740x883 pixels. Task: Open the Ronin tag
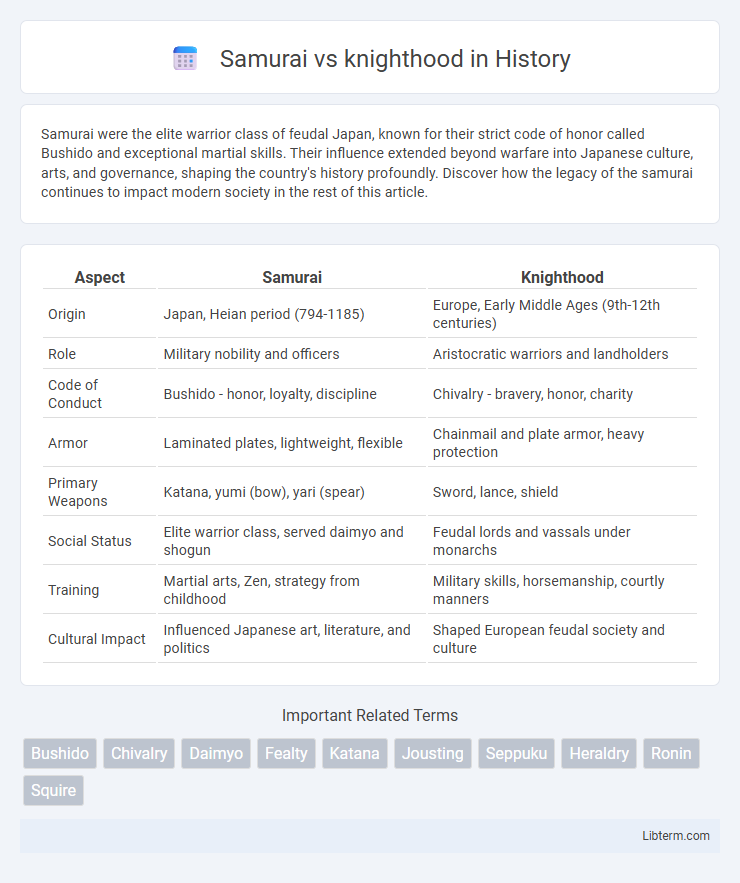(x=671, y=753)
